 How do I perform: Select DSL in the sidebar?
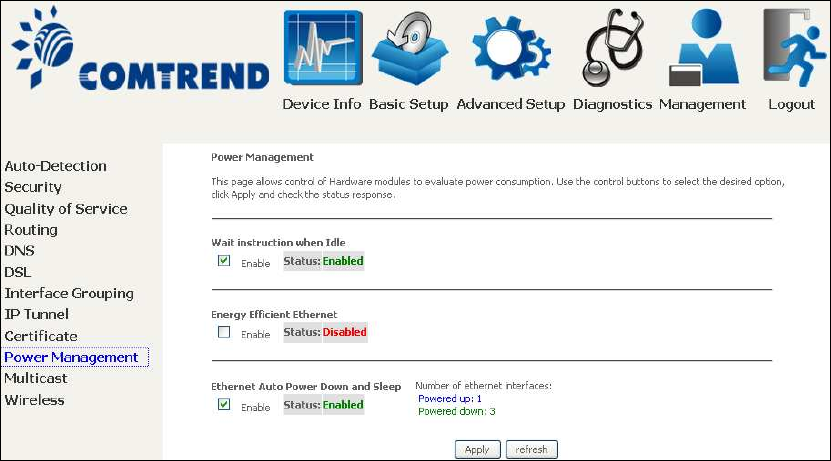[17, 272]
